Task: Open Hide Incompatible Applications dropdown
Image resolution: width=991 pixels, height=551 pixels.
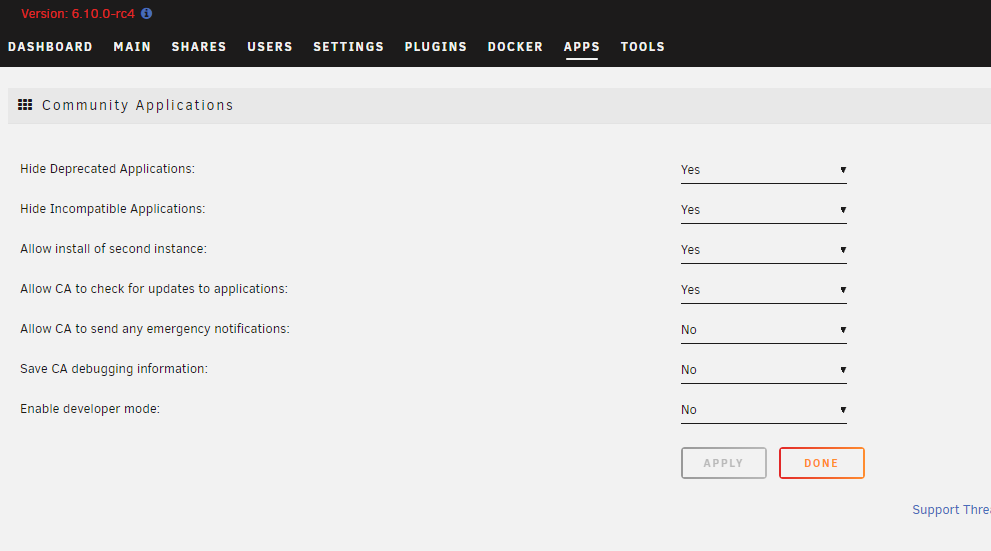Action: [x=763, y=210]
